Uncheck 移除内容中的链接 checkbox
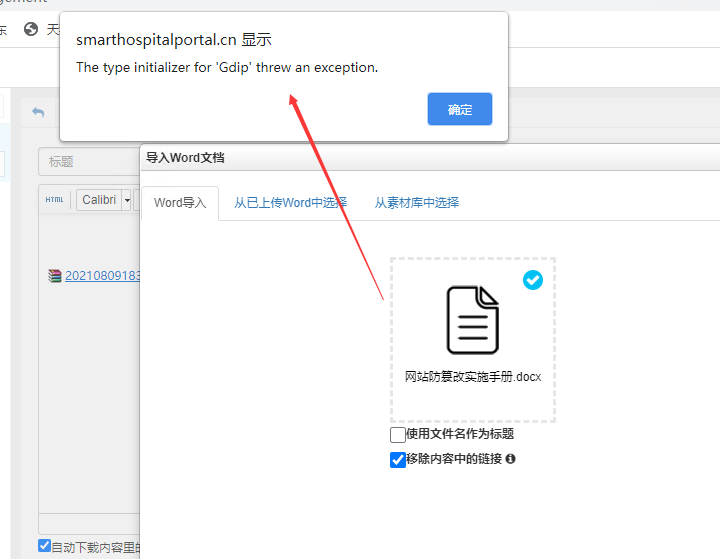720x559 pixels. (x=398, y=460)
